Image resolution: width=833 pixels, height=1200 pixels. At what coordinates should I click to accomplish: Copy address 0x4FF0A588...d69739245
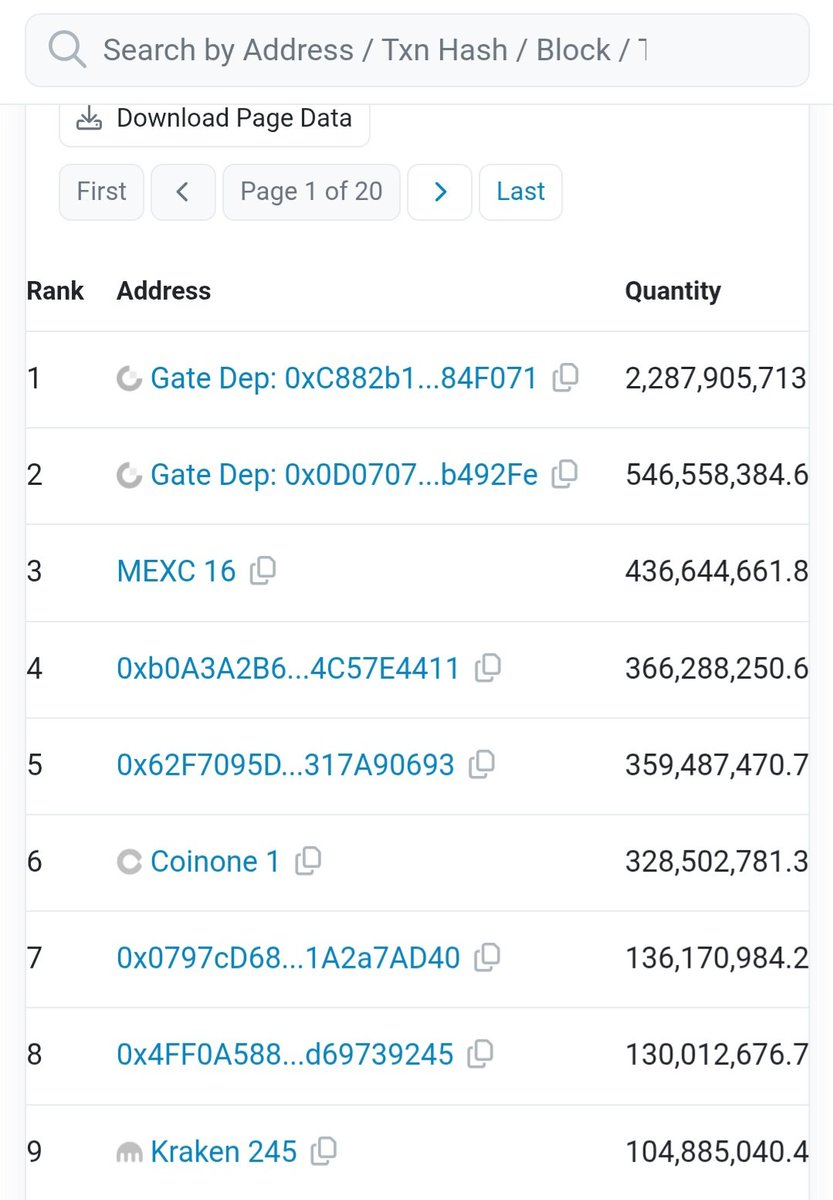tap(481, 1053)
